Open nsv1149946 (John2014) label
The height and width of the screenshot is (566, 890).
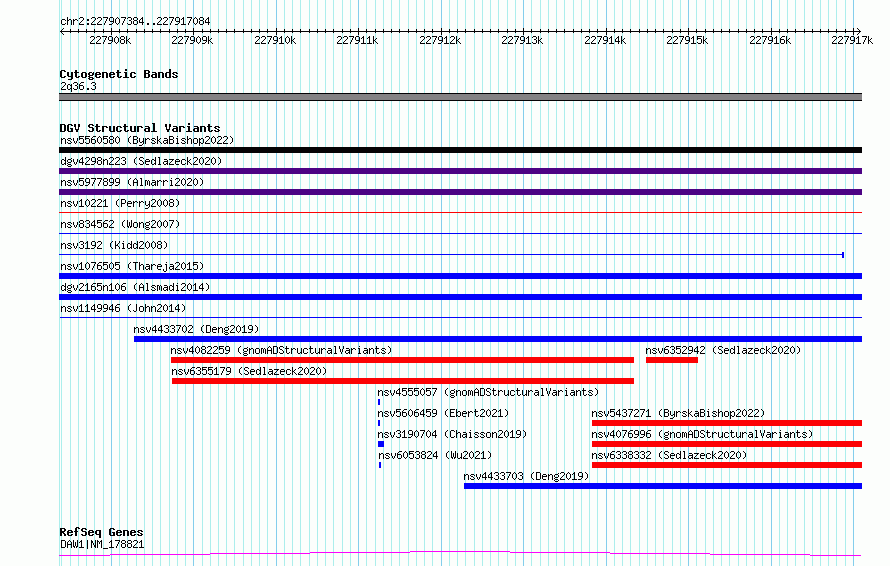click(x=123, y=308)
